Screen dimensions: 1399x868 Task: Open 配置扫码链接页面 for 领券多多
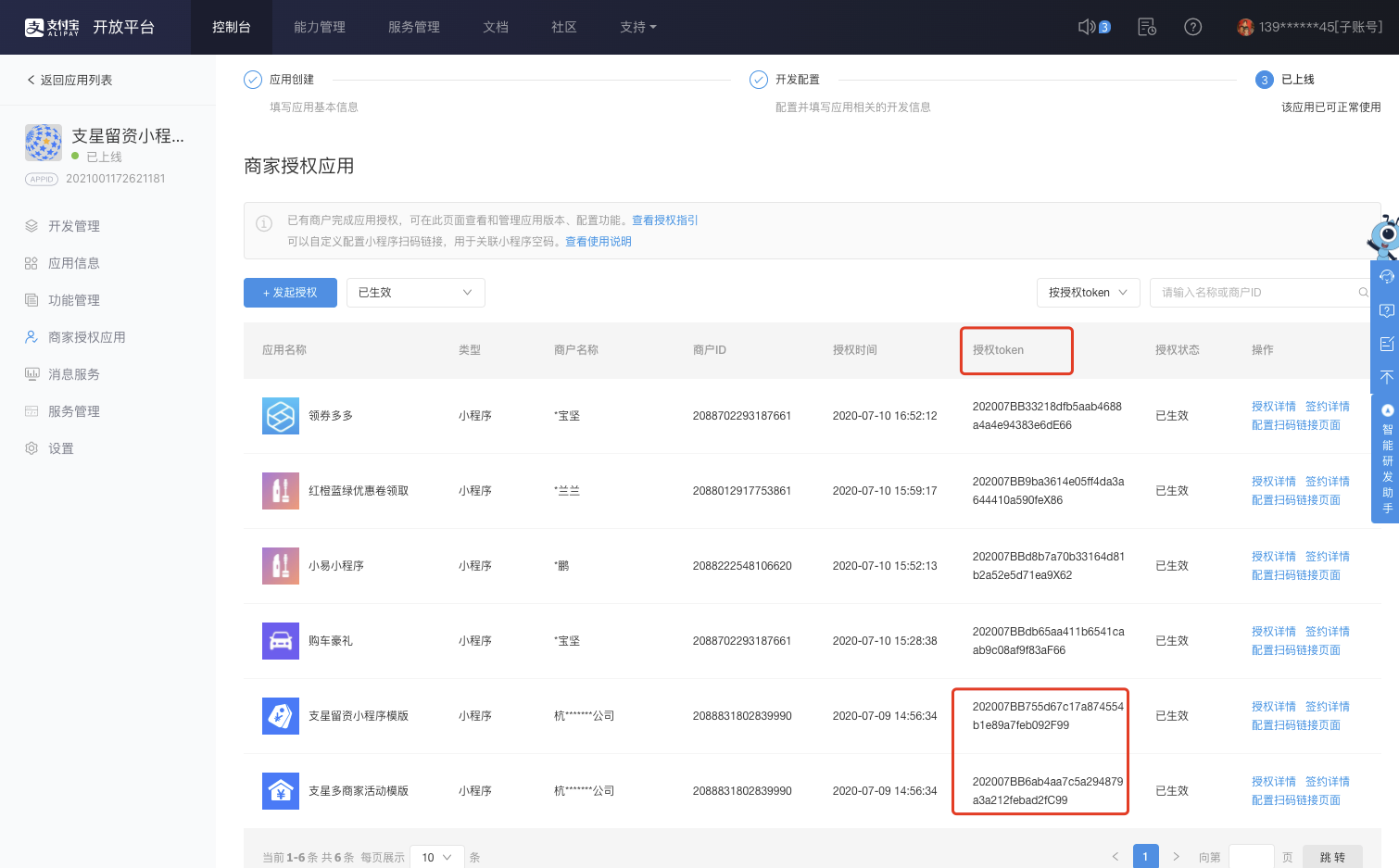point(1296,425)
